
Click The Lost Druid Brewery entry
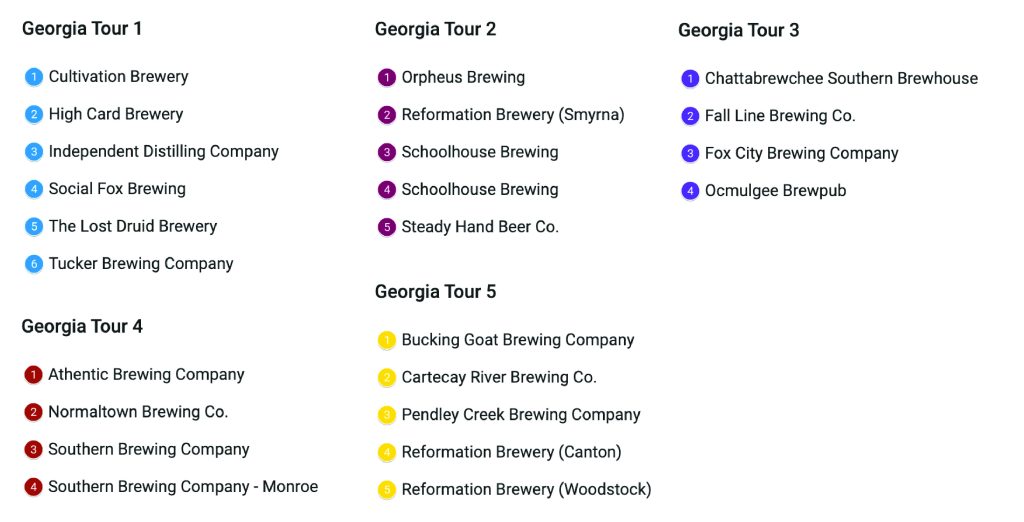click(133, 227)
